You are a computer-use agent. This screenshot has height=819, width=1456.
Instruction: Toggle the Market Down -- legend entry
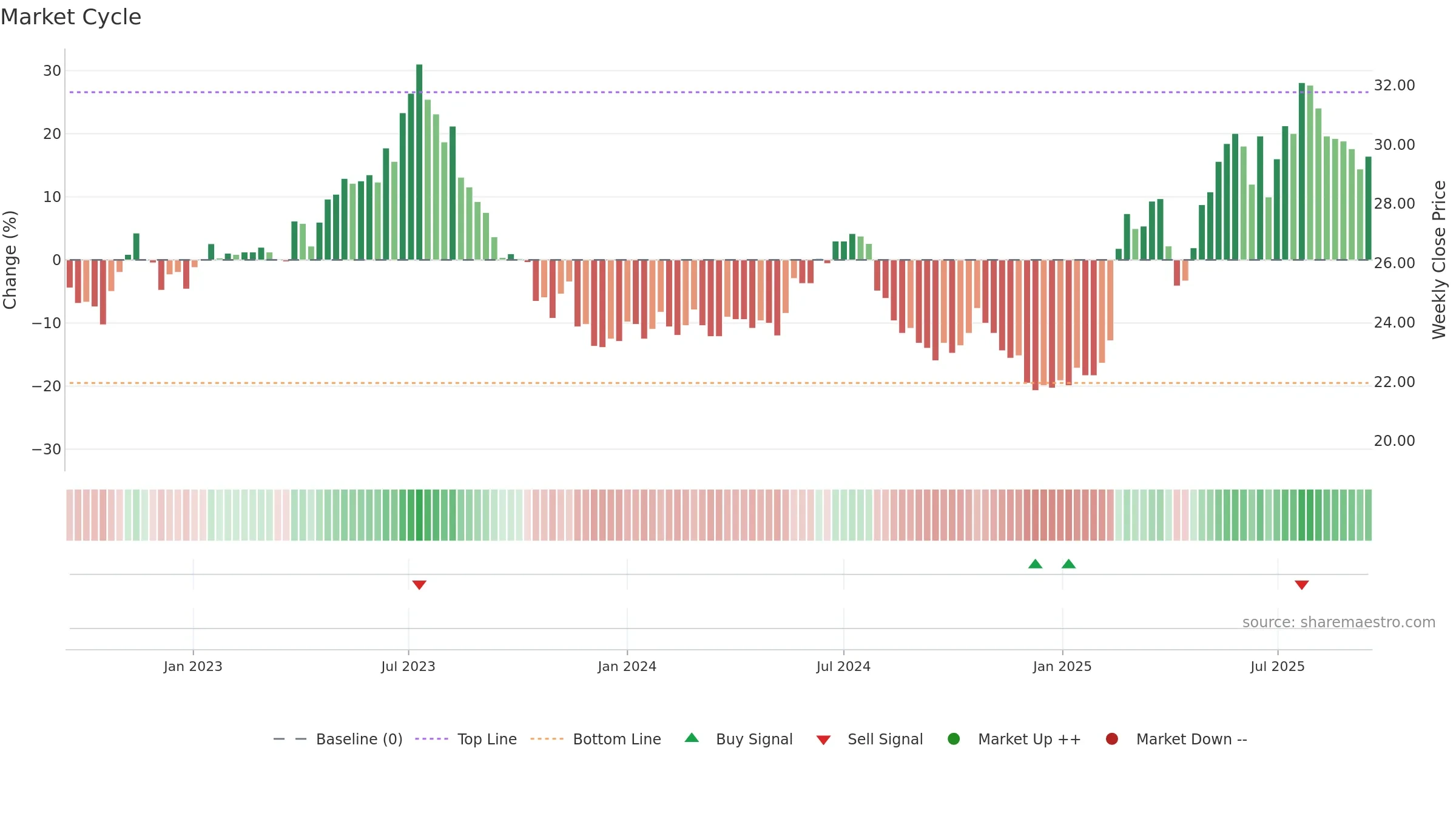click(x=1176, y=739)
